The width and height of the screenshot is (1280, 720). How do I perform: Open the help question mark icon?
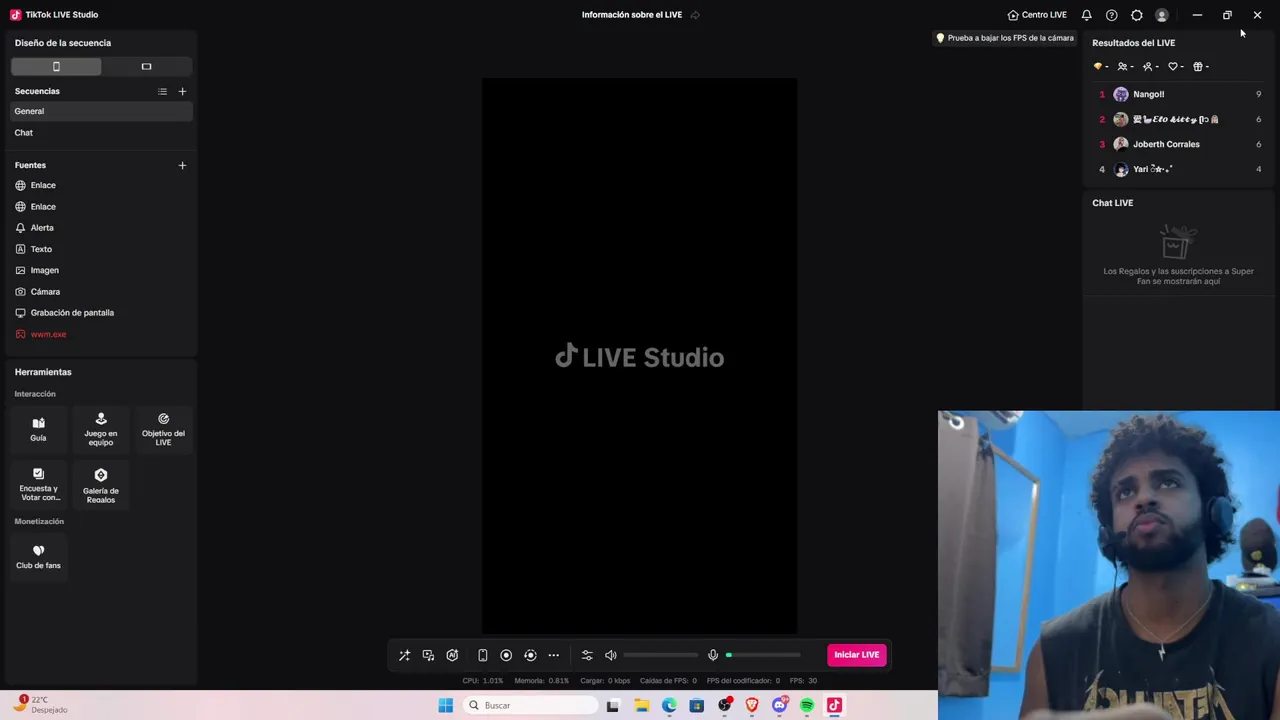point(1111,15)
